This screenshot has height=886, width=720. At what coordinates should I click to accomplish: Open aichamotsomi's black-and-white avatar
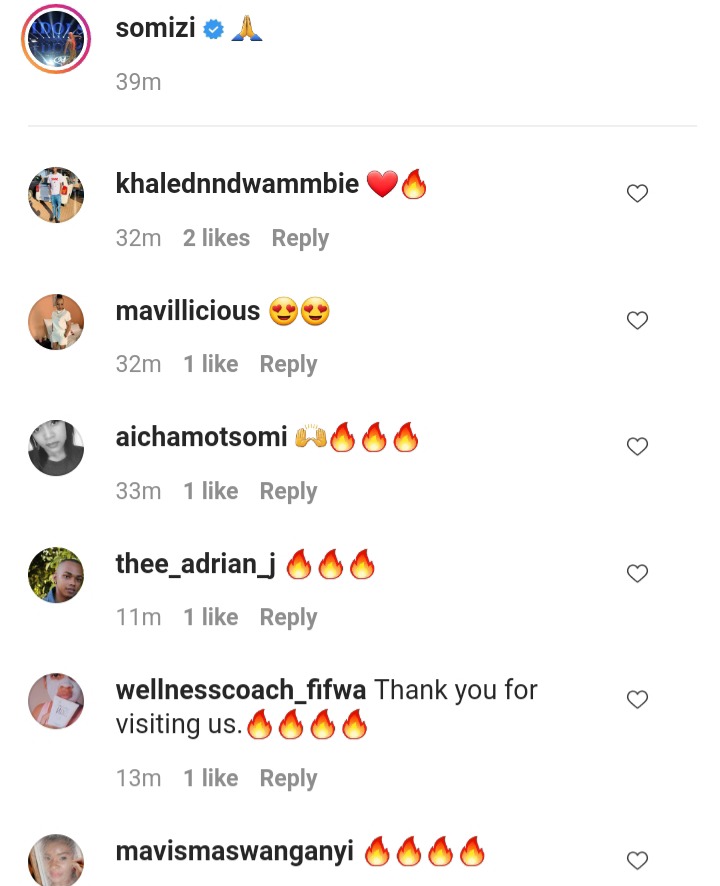tap(56, 448)
